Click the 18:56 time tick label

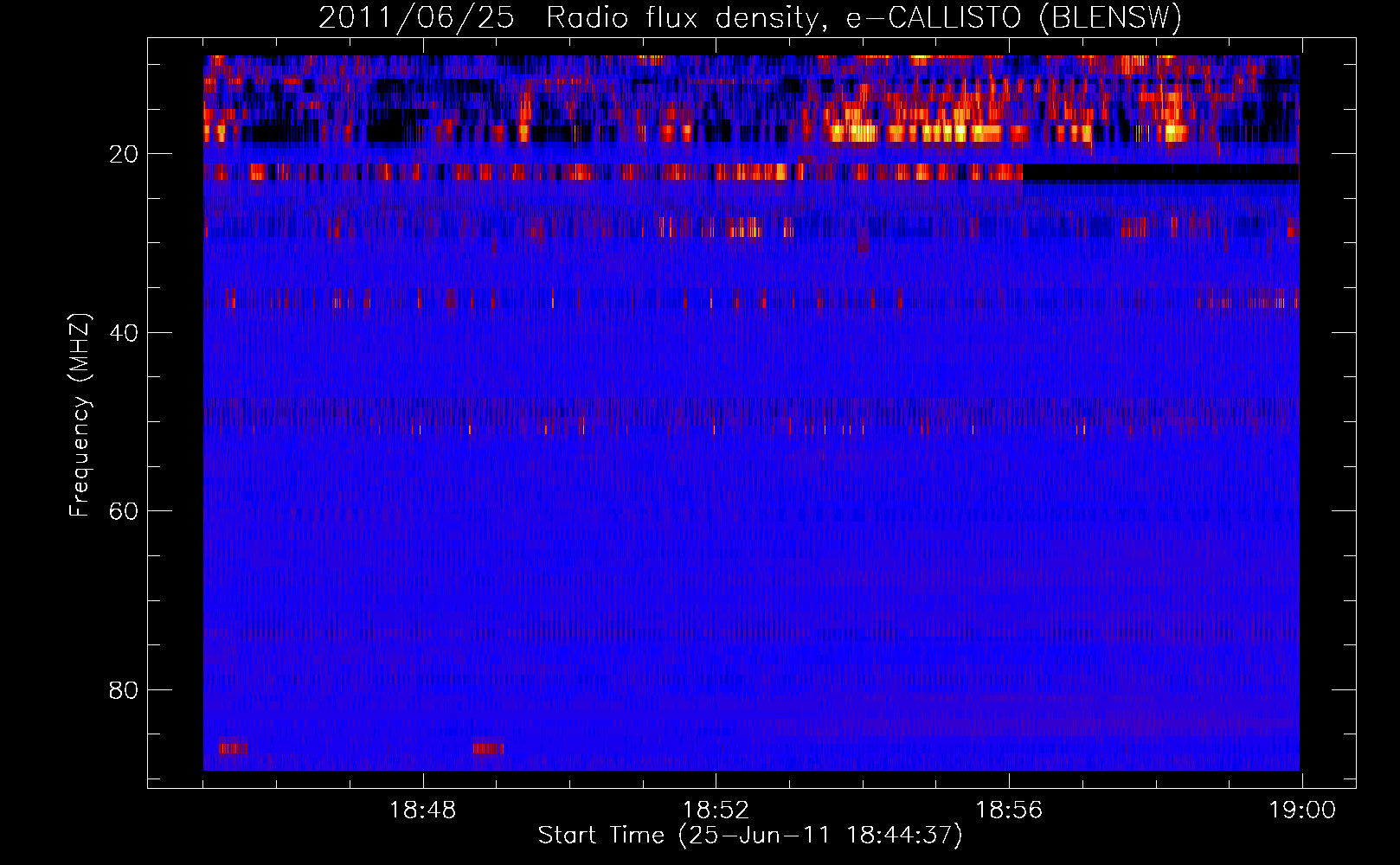(1009, 811)
